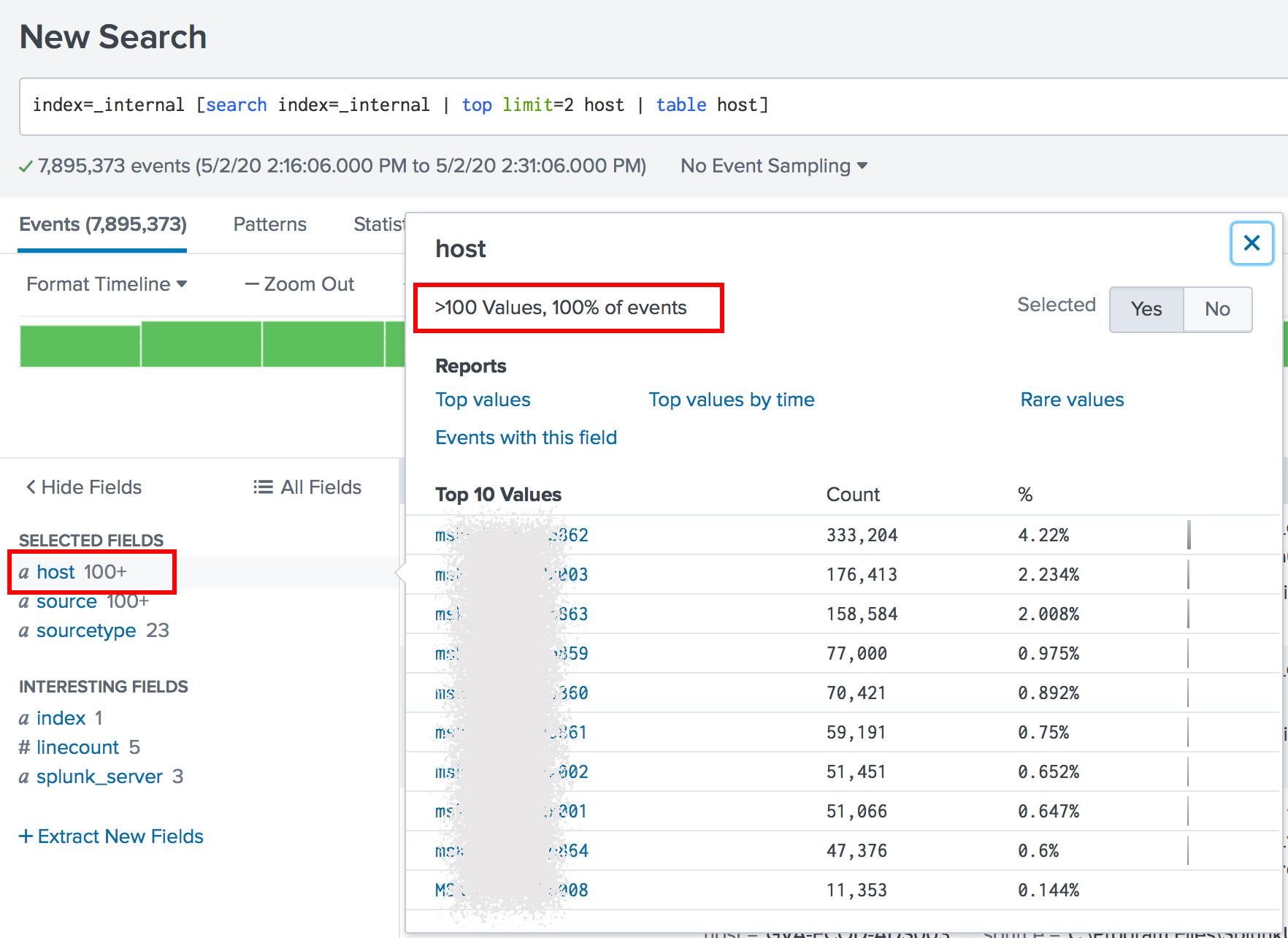This screenshot has height=938, width=1288.
Task: Select the index interesting field
Action: click(x=61, y=718)
